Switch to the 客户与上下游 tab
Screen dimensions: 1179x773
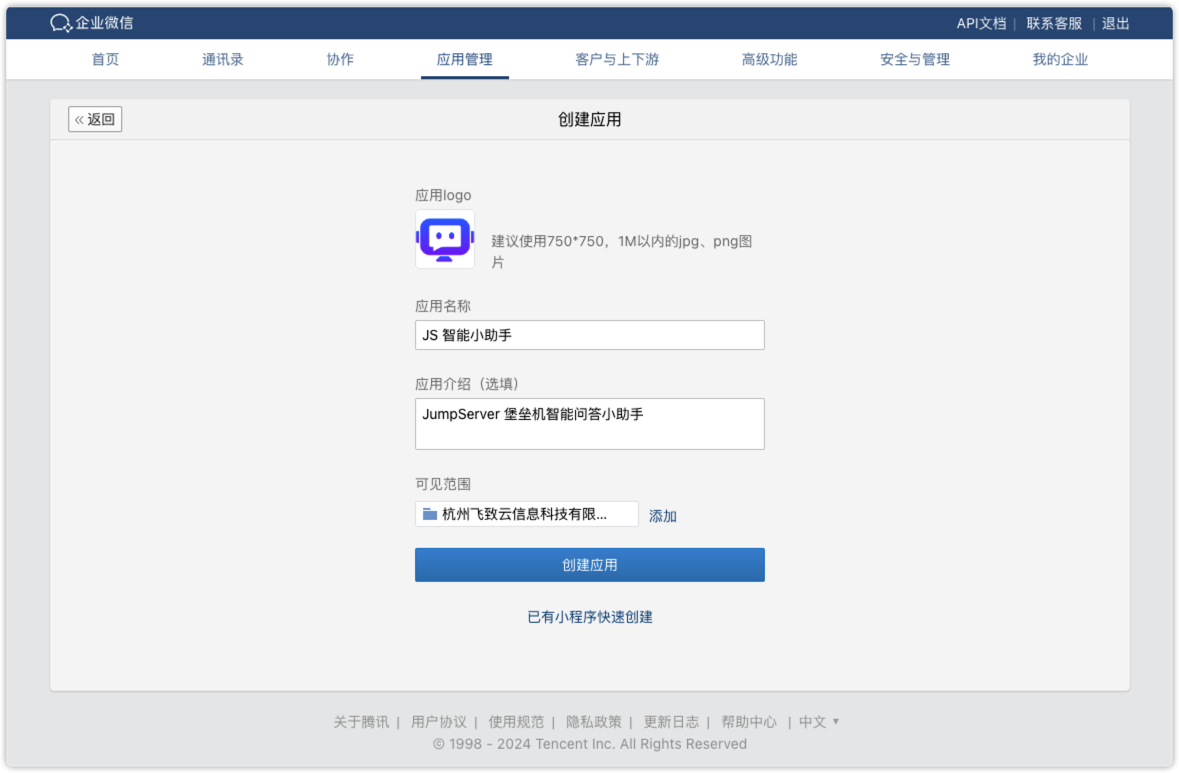pos(617,59)
